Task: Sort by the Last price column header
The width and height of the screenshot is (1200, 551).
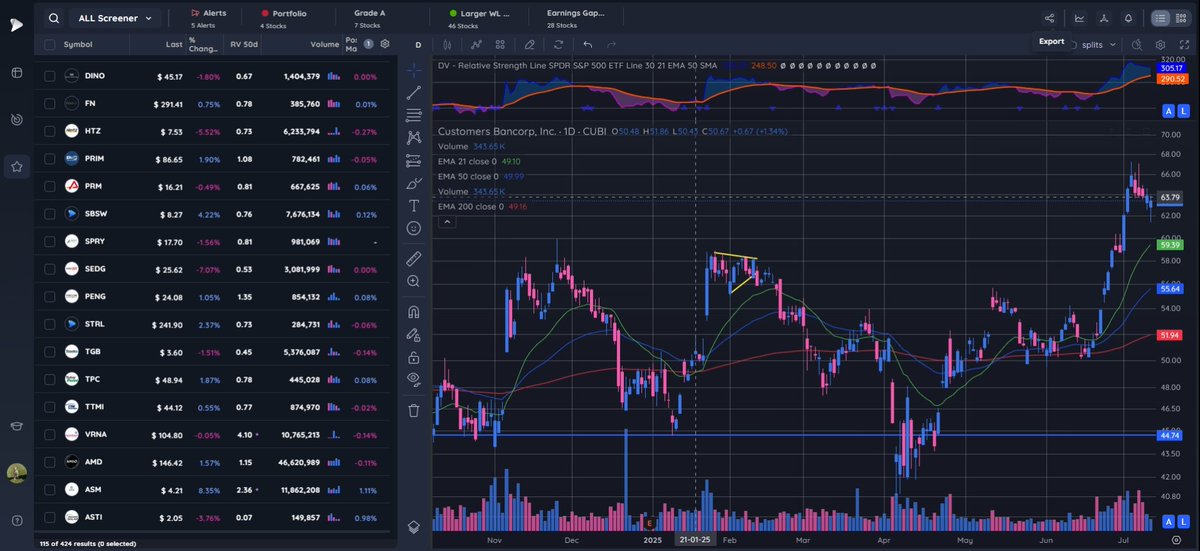Action: click(x=174, y=44)
